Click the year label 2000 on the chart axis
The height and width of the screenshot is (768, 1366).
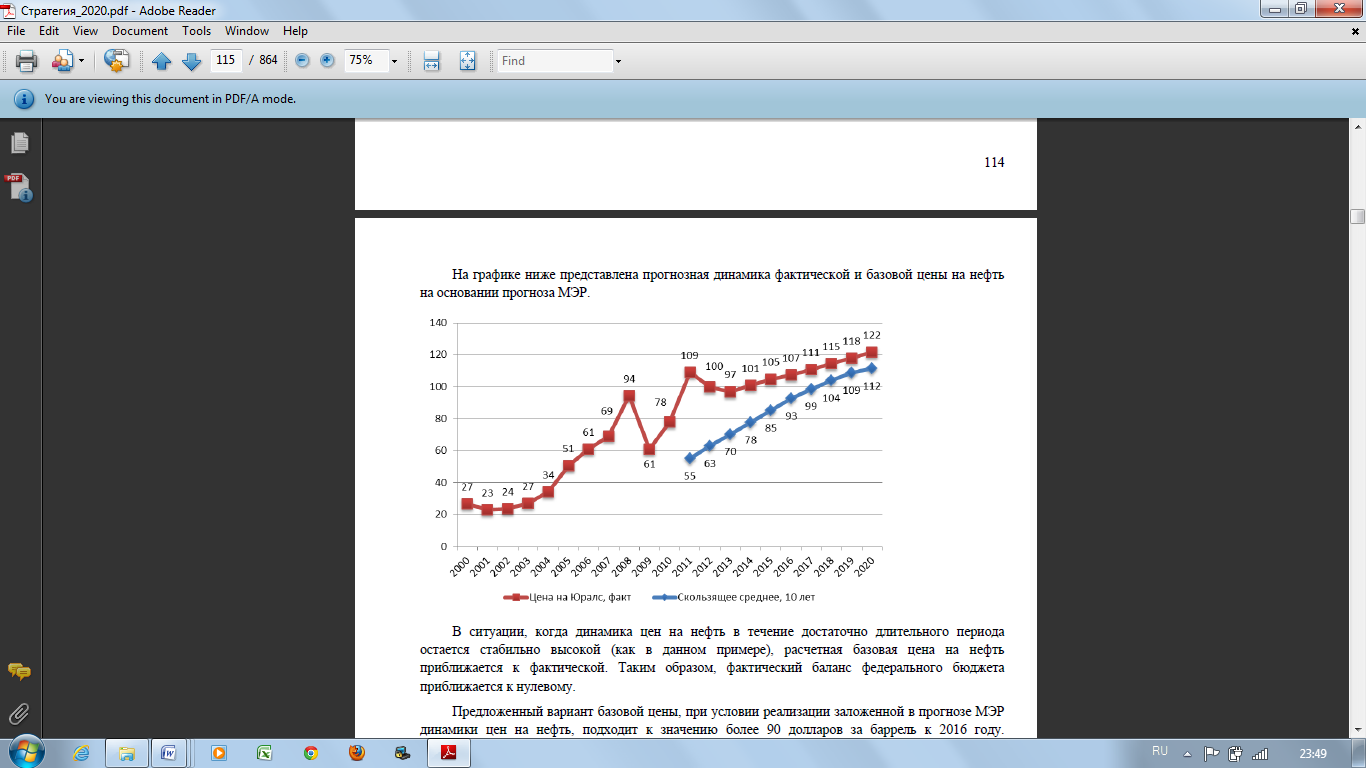point(461,564)
